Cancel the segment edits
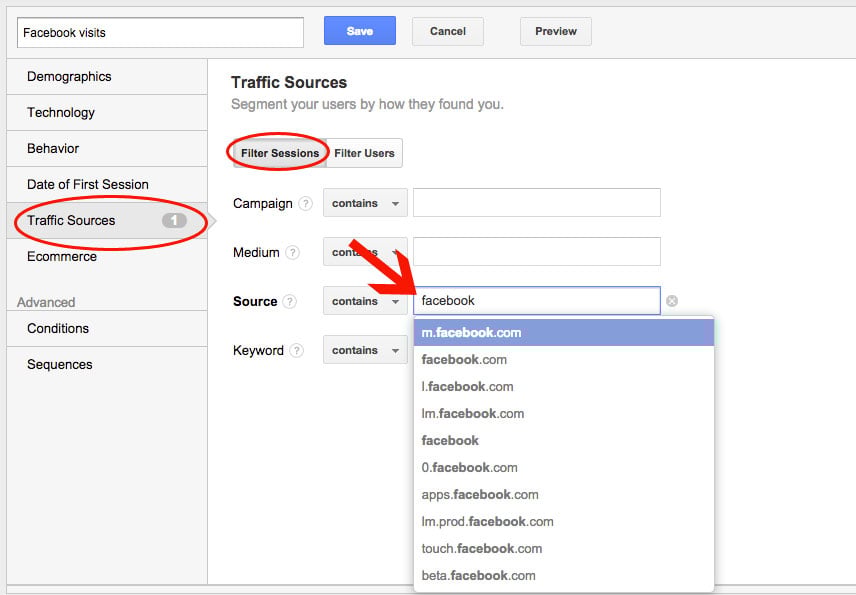This screenshot has width=856, height=595. [x=447, y=30]
